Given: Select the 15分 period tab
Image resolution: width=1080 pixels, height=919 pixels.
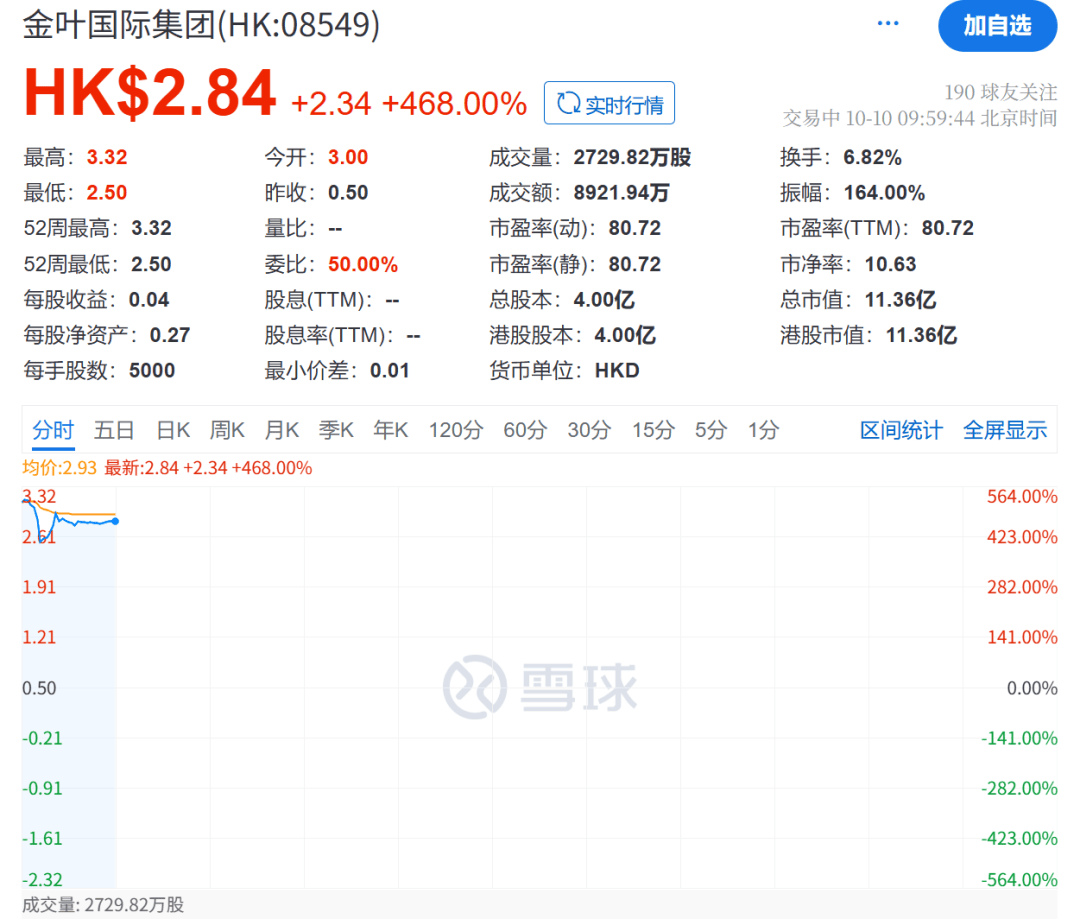Looking at the screenshot, I should [x=653, y=429].
